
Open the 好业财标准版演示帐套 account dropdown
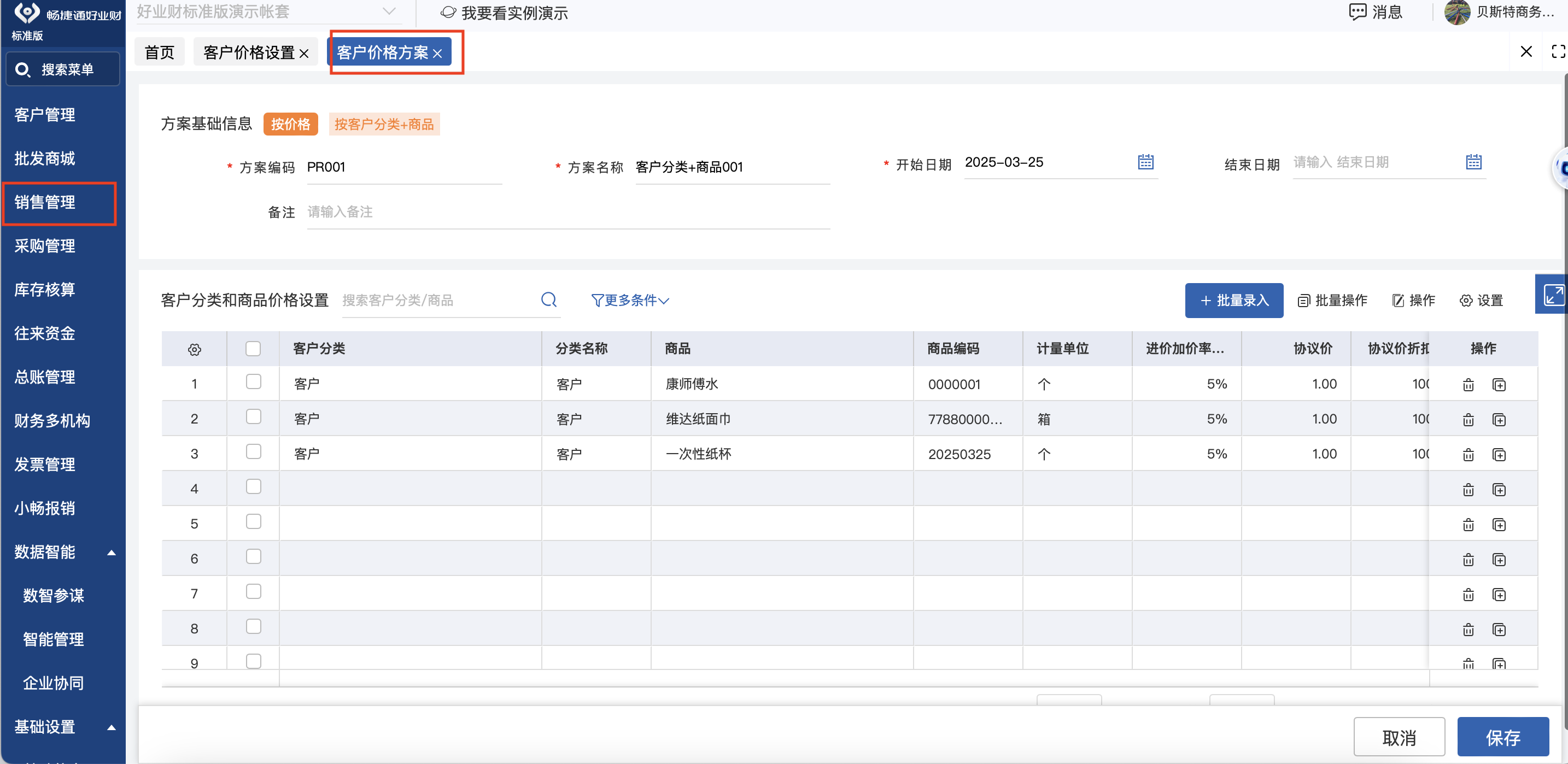tap(268, 11)
